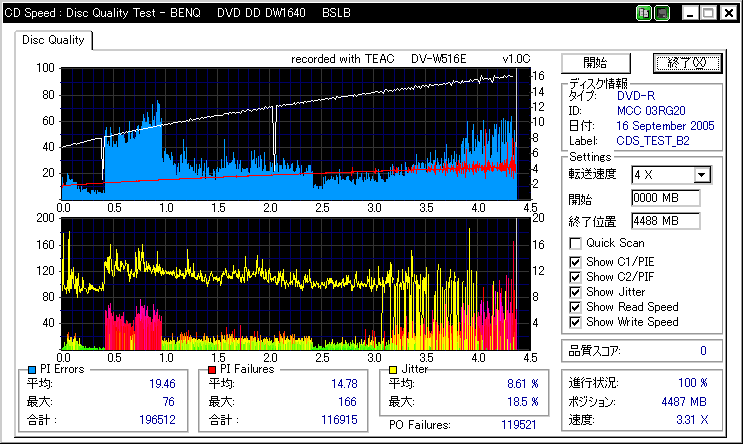Uncheck the Show Jitter checkbox
This screenshot has height=444, width=743.
coord(575,292)
